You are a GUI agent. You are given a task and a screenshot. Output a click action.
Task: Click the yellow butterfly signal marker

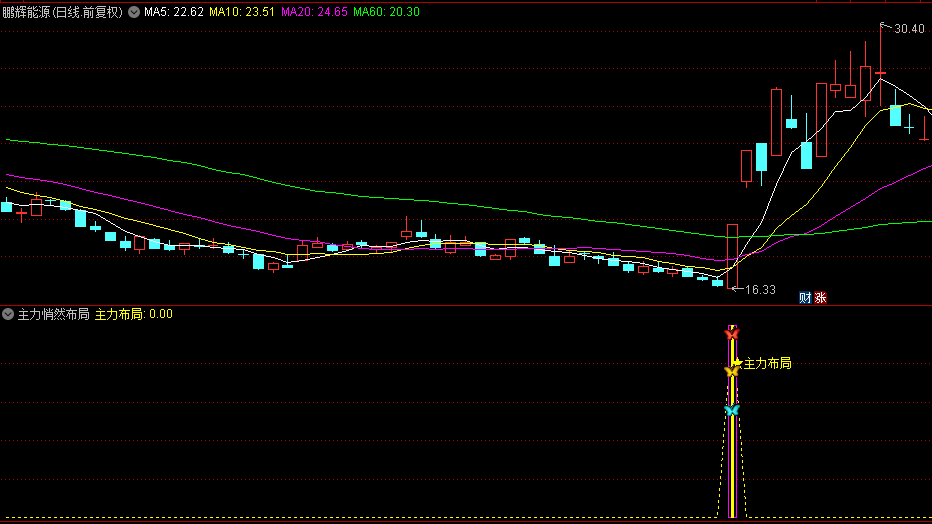click(732, 372)
